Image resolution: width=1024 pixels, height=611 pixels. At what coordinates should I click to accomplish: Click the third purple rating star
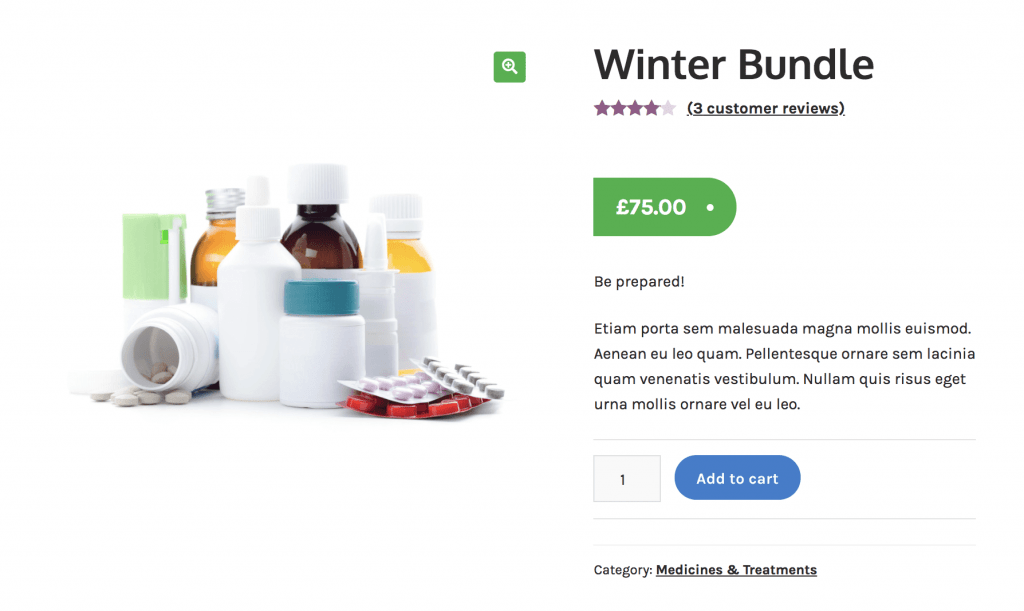635,108
